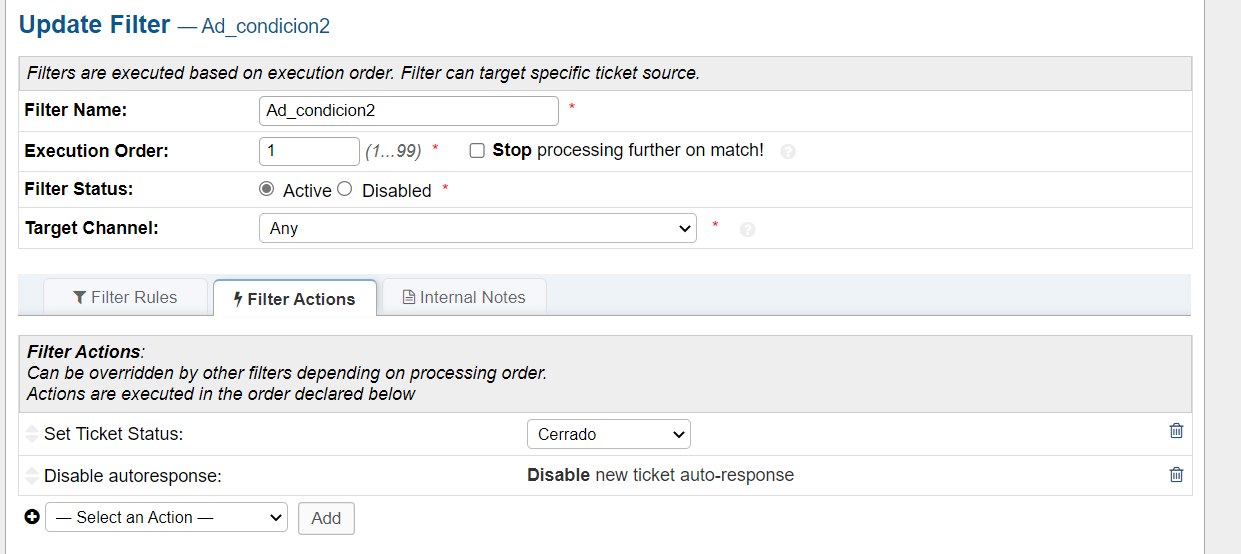Open help tip beside Target Channel
Viewport: 1241px width, 554px height.
(747, 229)
